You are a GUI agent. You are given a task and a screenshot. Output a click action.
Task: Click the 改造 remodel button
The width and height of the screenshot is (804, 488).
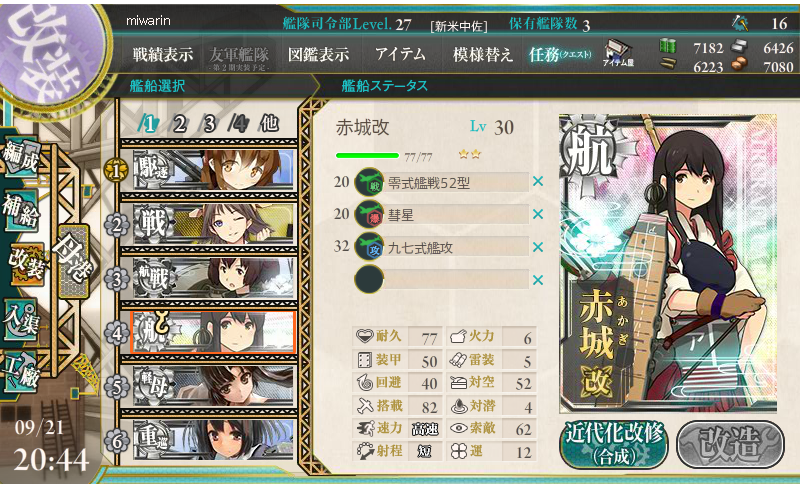pos(731,444)
